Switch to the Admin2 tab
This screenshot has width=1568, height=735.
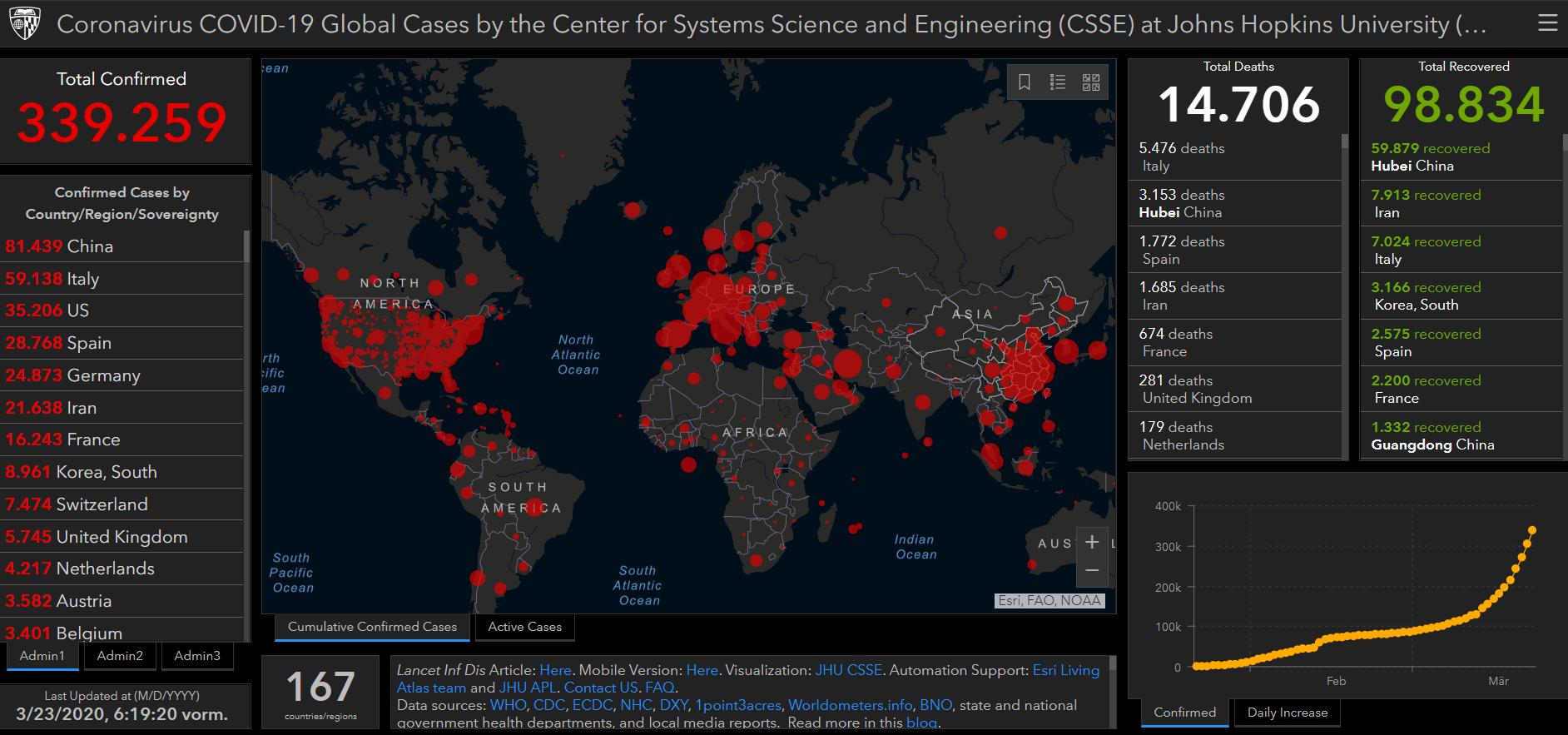point(120,656)
